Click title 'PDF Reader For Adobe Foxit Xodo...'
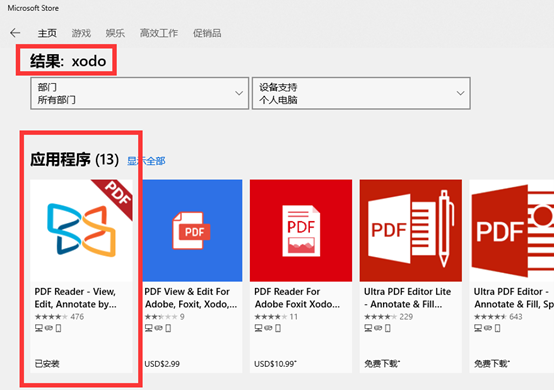The width and height of the screenshot is (554, 390). click(297, 298)
